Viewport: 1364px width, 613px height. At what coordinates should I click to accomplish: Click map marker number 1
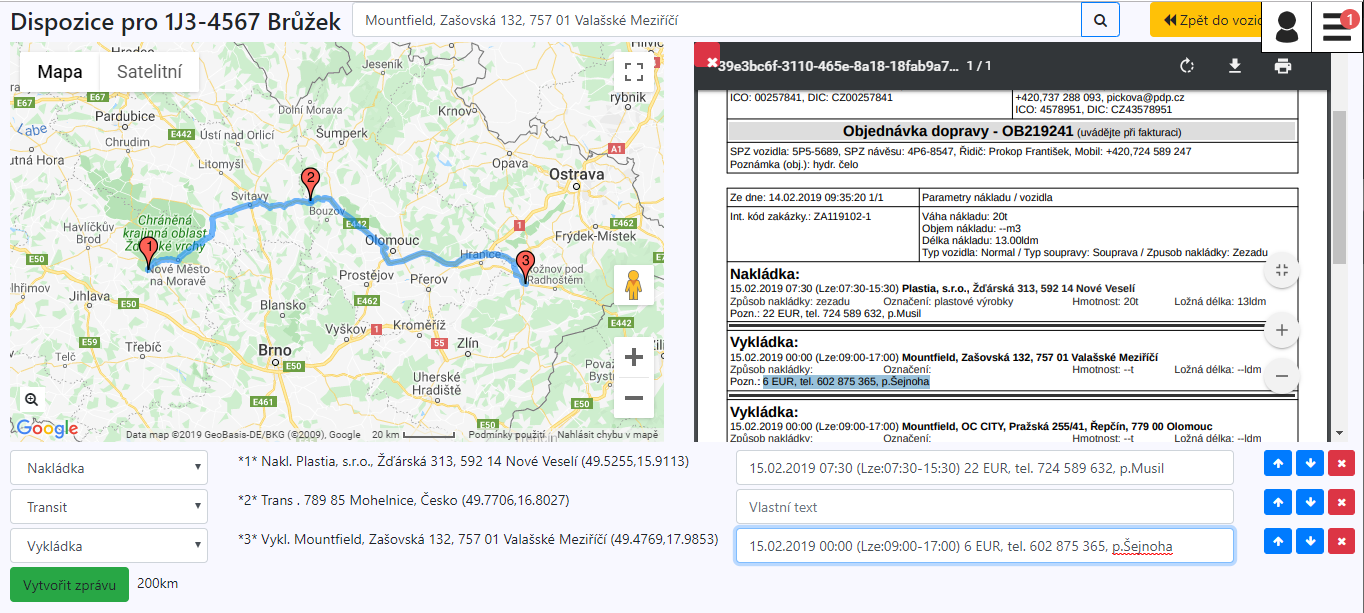pyautogui.click(x=148, y=253)
